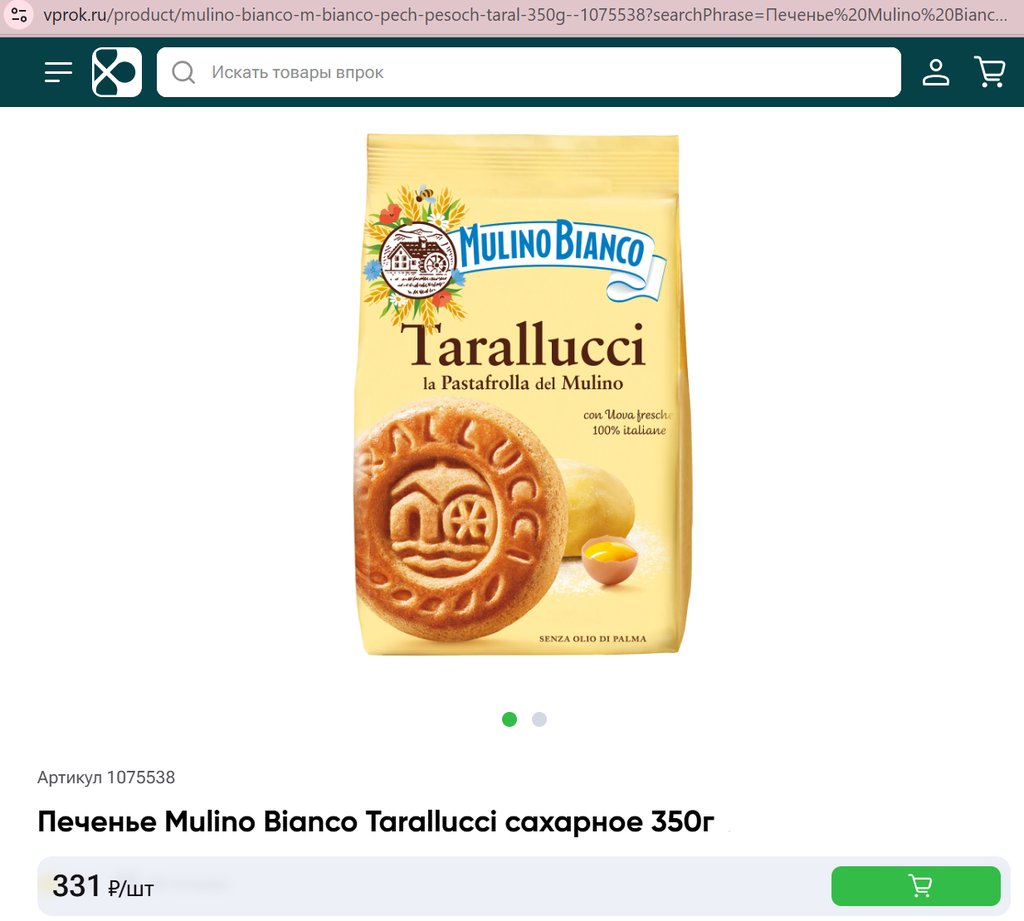Open the Tarallucci product photo
Image resolution: width=1024 pixels, height=921 pixels.
[x=522, y=394]
